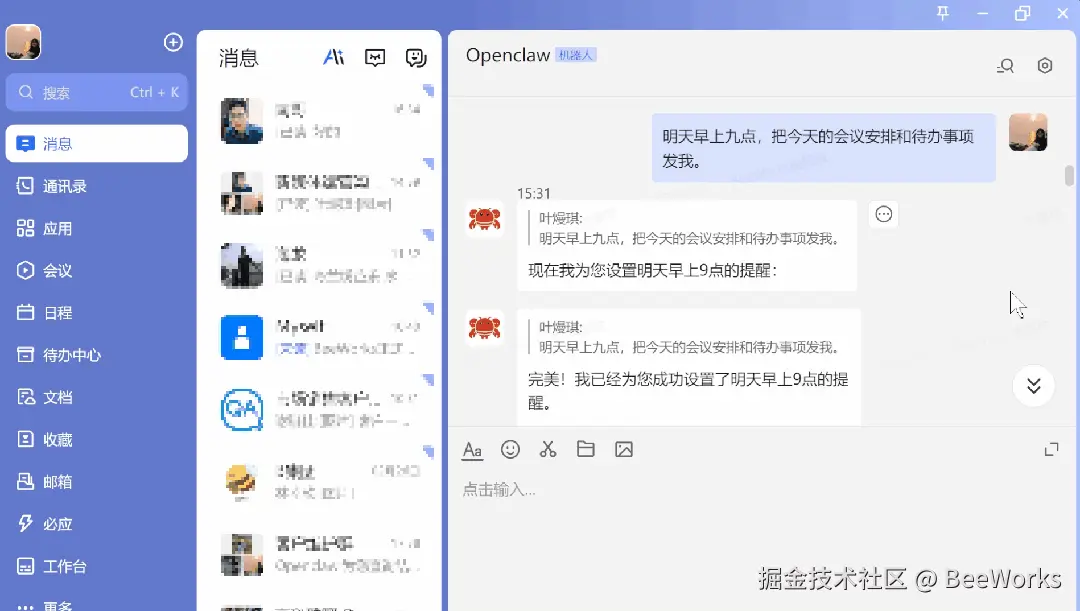Open text formatting with the Aa icon
Screen dimensions: 1080x611
click(472, 449)
